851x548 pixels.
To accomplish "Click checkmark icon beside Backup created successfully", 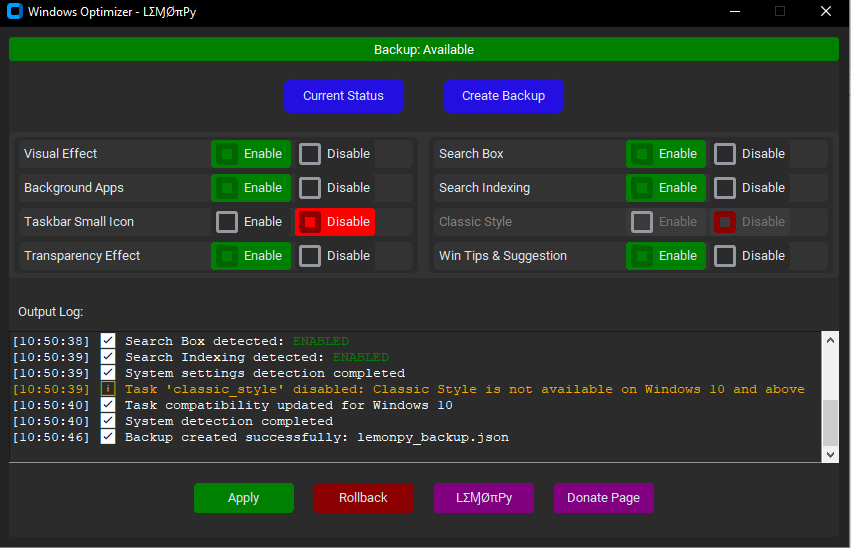I will click(108, 437).
